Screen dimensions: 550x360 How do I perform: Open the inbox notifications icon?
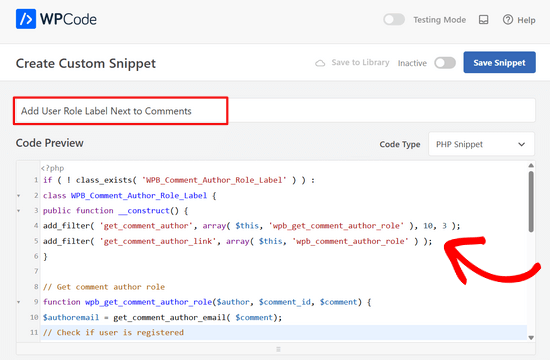pos(483,20)
